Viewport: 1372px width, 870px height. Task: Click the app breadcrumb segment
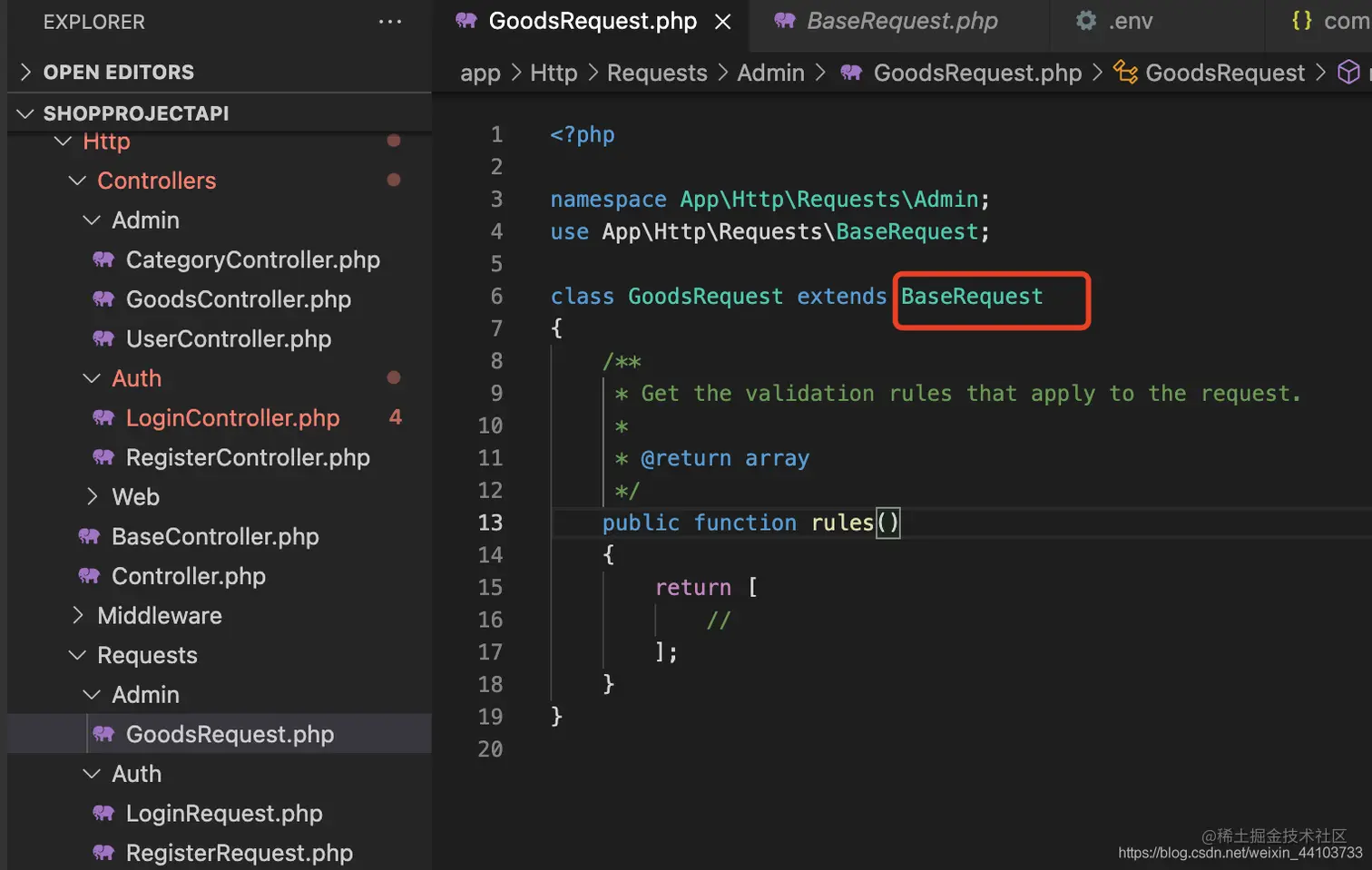click(480, 73)
